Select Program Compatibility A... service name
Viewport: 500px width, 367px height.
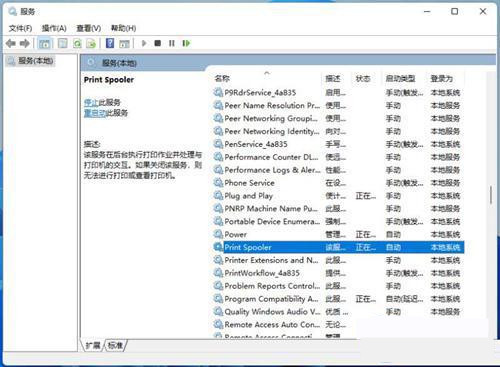(272, 299)
